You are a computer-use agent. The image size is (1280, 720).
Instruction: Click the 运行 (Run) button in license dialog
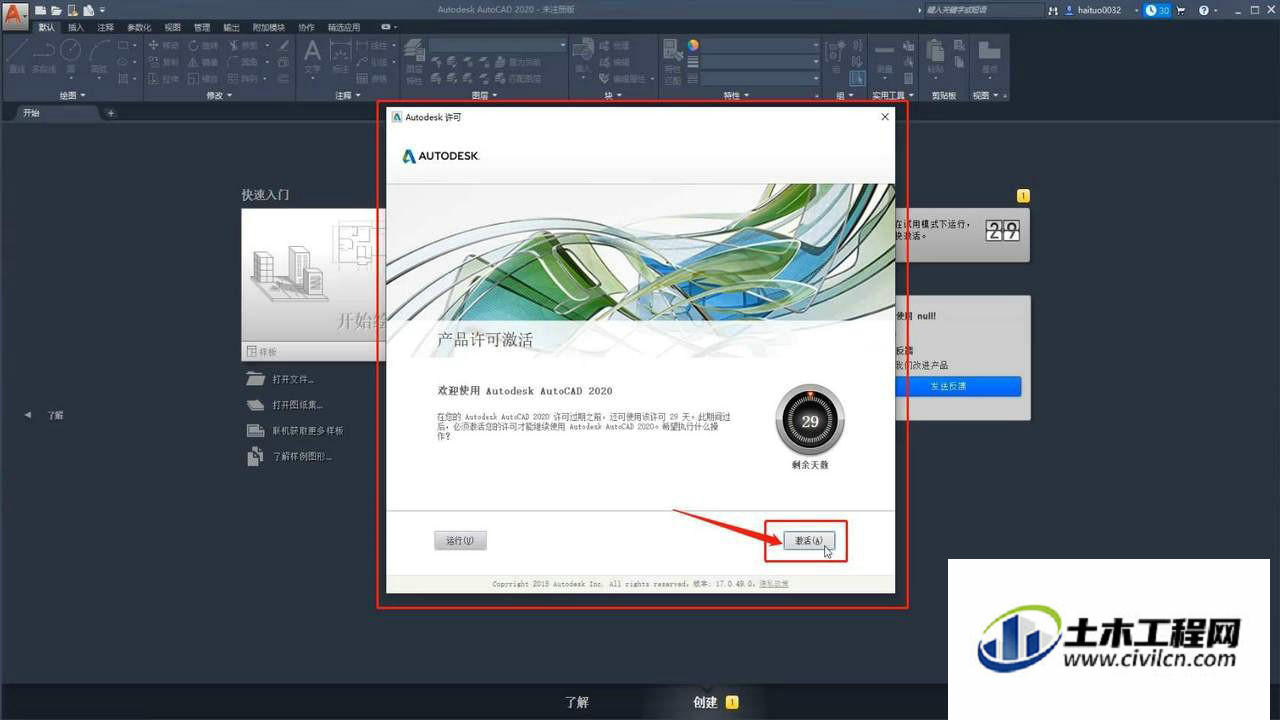click(460, 541)
